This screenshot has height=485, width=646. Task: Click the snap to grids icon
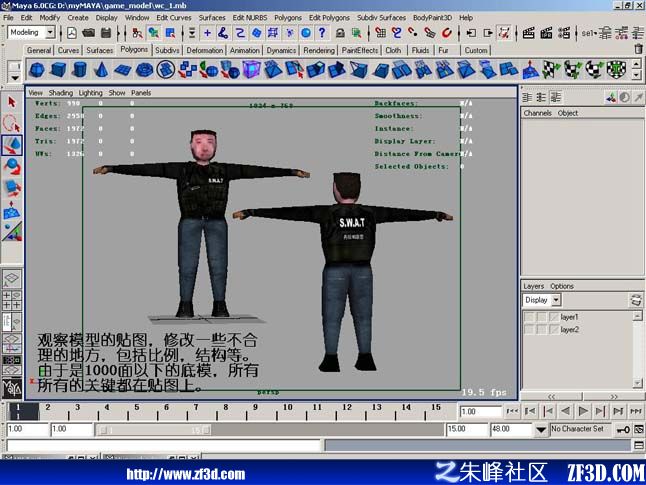pyautogui.click(x=380, y=33)
